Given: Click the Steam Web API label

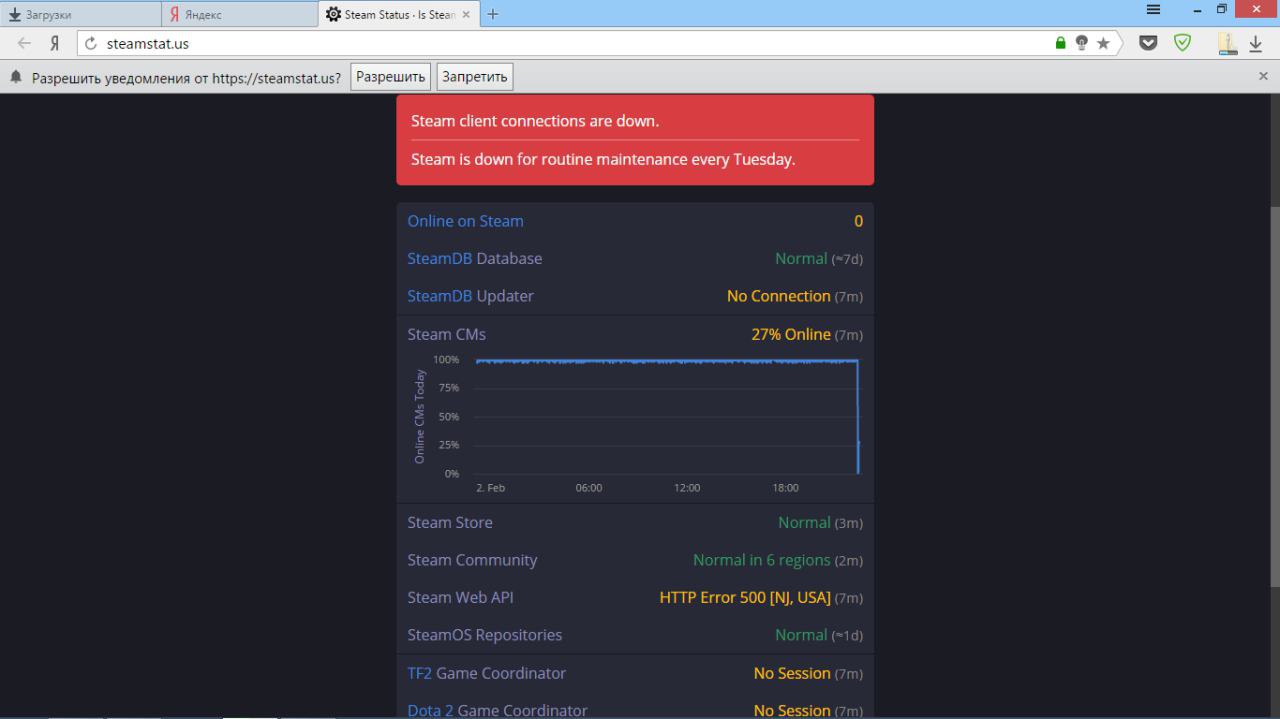Looking at the screenshot, I should (x=460, y=597).
